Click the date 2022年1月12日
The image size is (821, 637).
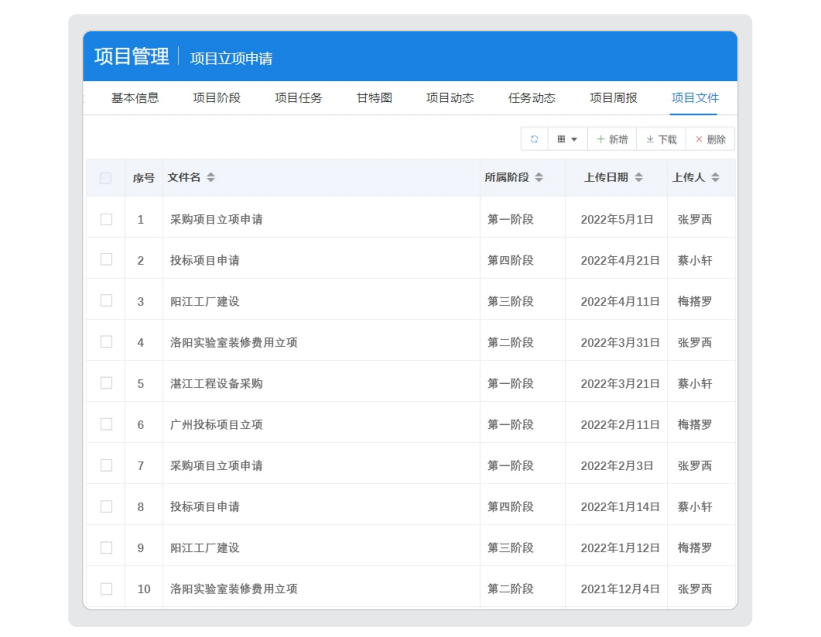pos(620,548)
